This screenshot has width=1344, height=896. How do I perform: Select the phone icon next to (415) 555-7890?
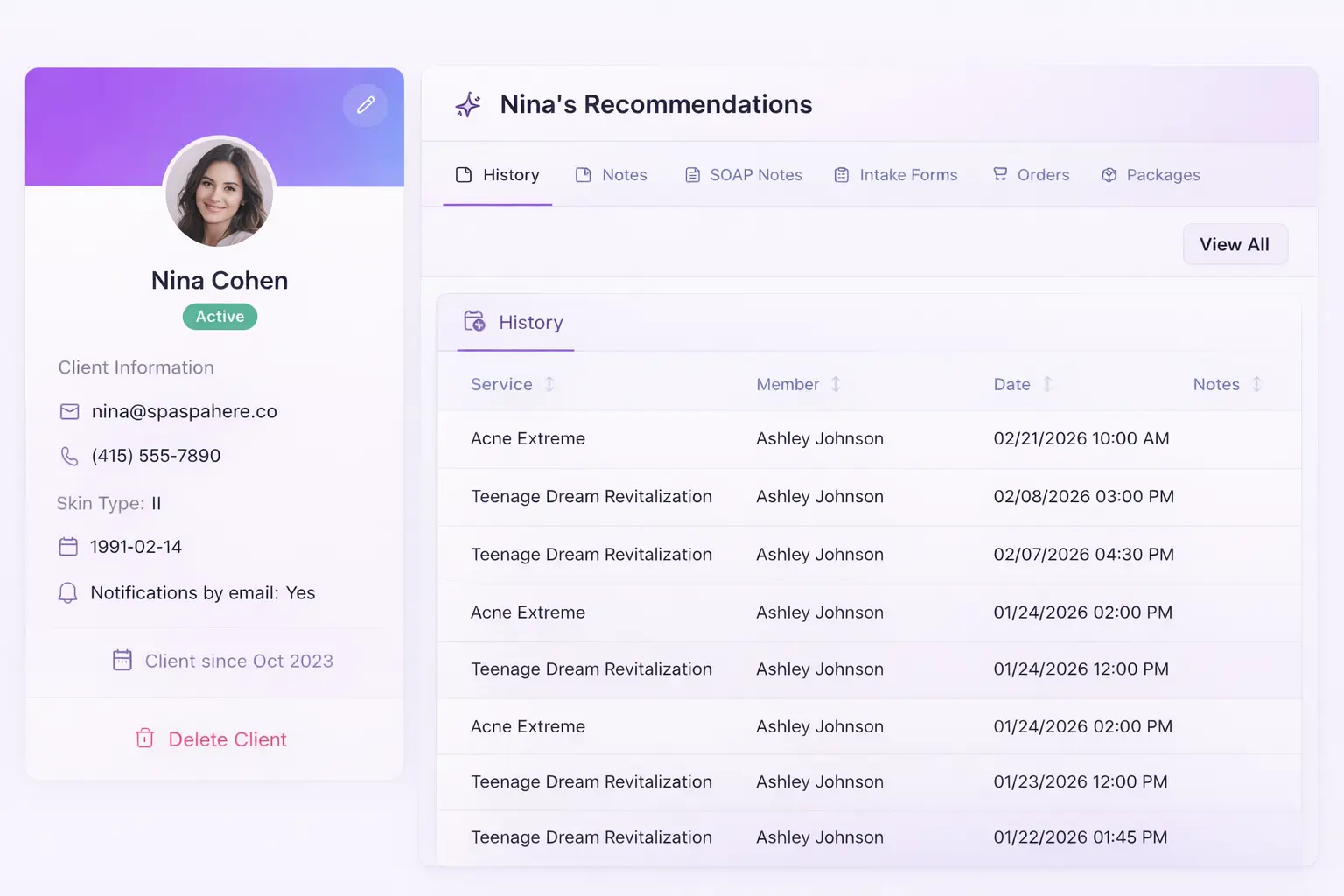point(68,456)
